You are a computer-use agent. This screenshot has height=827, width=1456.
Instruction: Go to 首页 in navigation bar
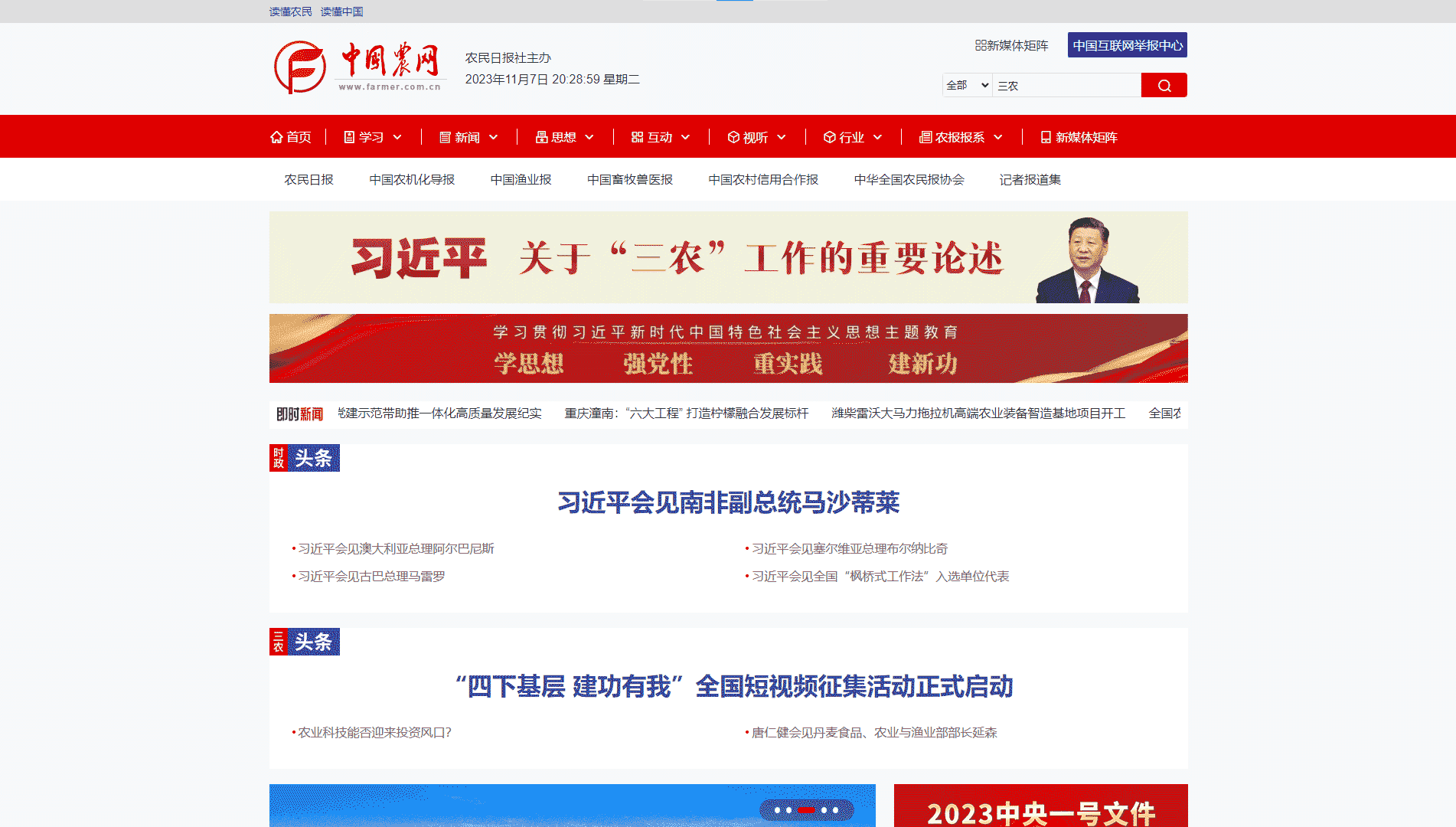point(299,137)
